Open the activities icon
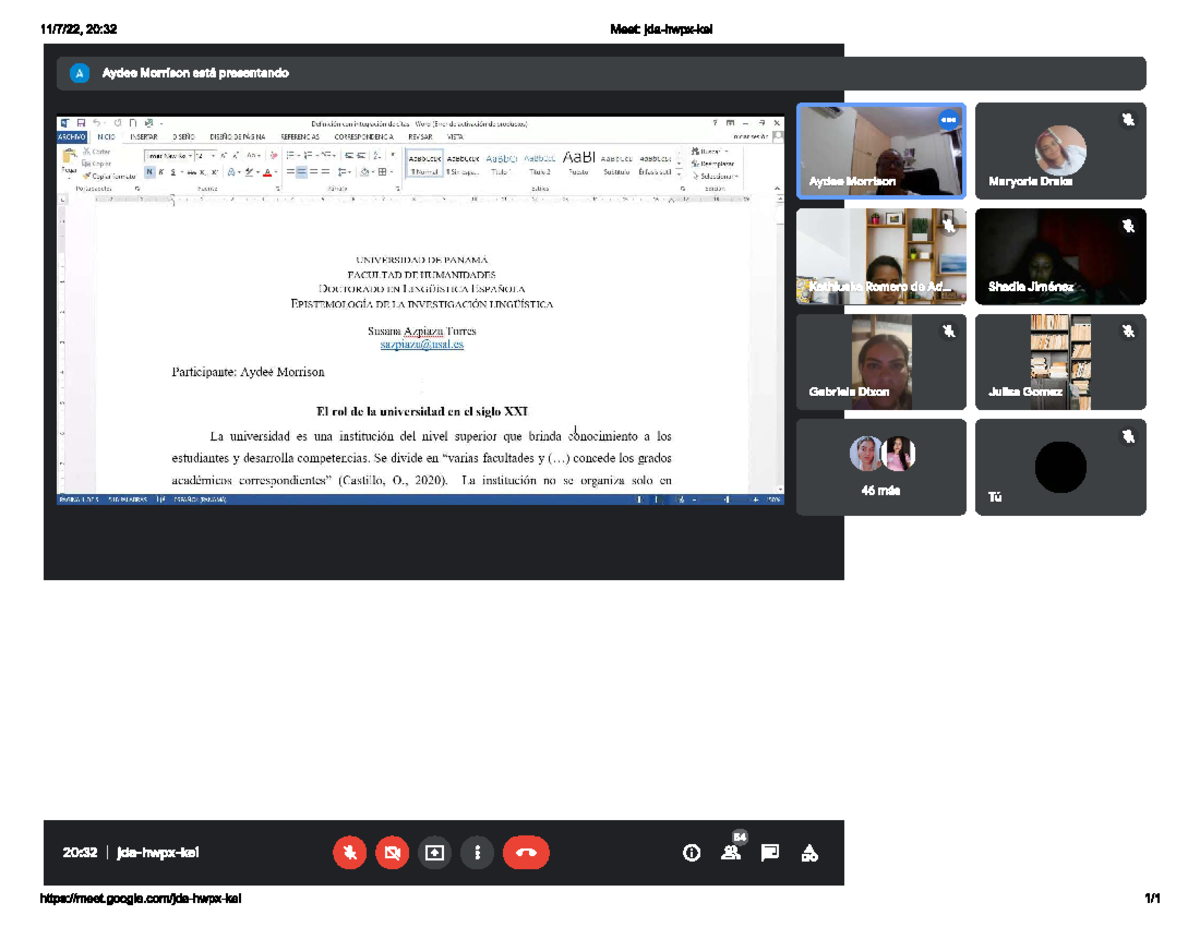Image resolution: width=1200 pixels, height=927 pixels. (810, 853)
